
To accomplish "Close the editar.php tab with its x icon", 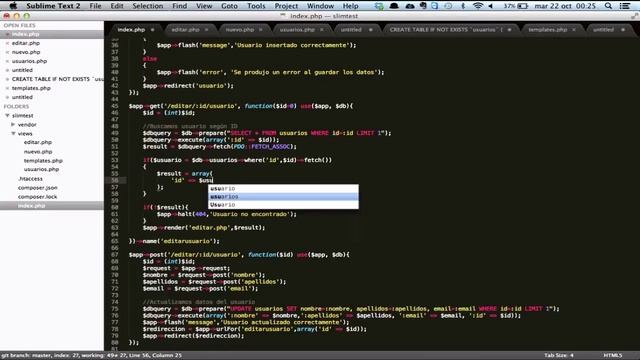I will coord(207,29).
